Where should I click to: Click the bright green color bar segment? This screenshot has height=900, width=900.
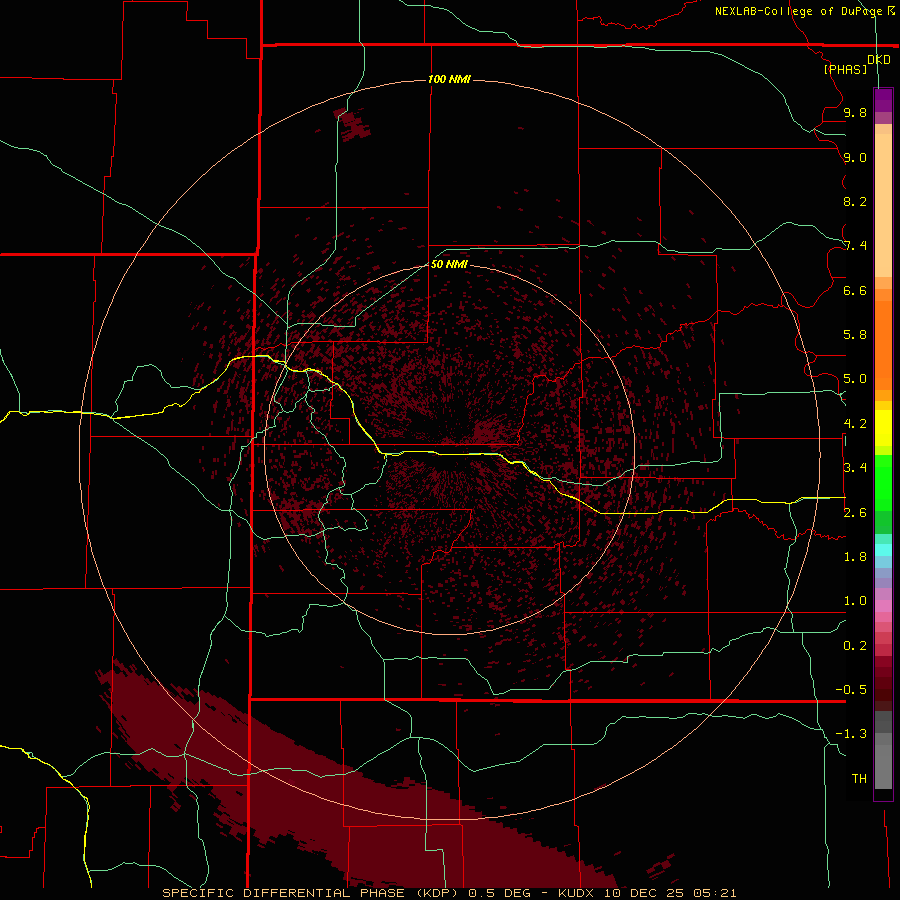883,482
